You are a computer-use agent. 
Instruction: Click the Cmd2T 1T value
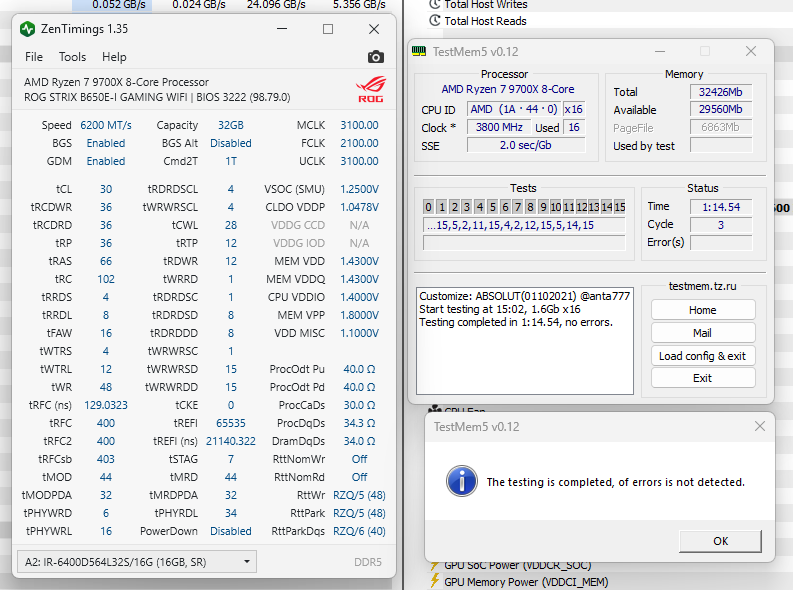[x=231, y=161]
